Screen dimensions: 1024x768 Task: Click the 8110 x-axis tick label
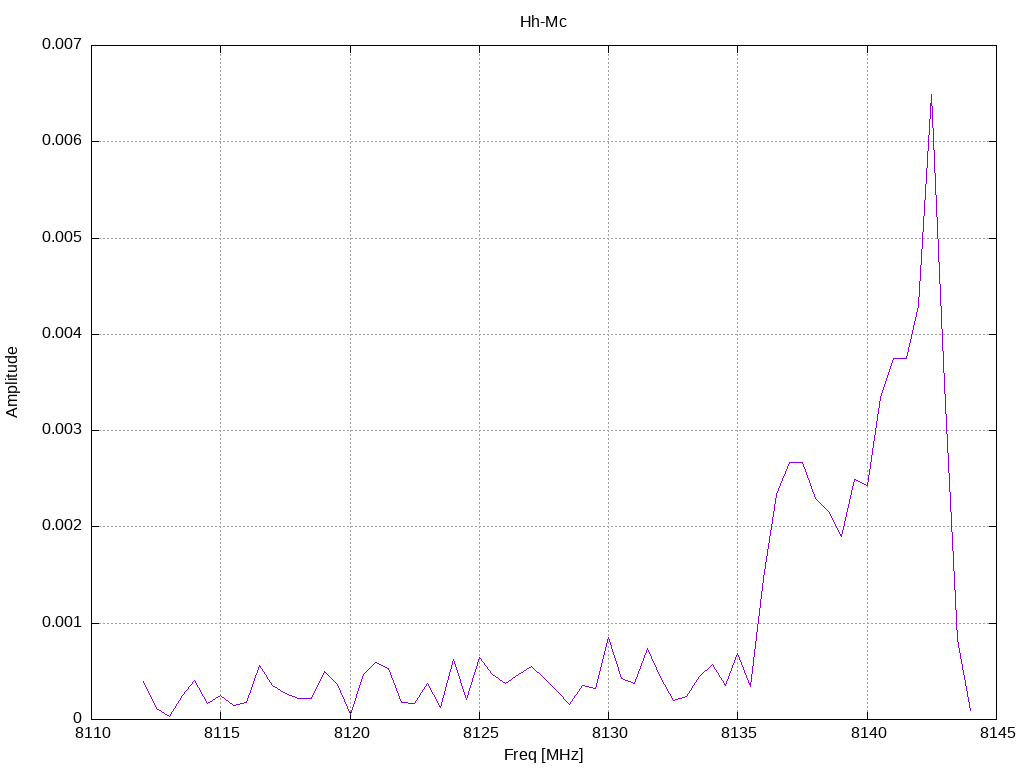click(x=92, y=733)
